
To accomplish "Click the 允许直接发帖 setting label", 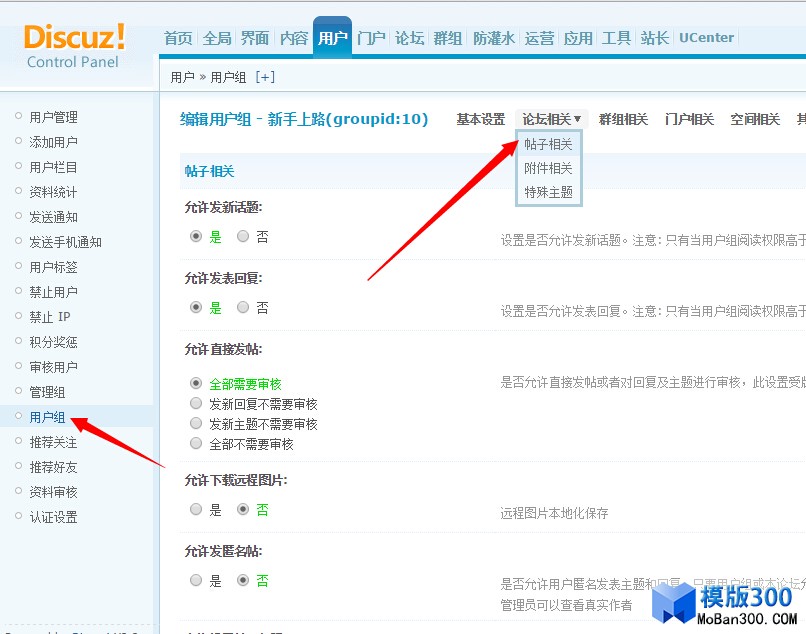I will tap(223, 350).
